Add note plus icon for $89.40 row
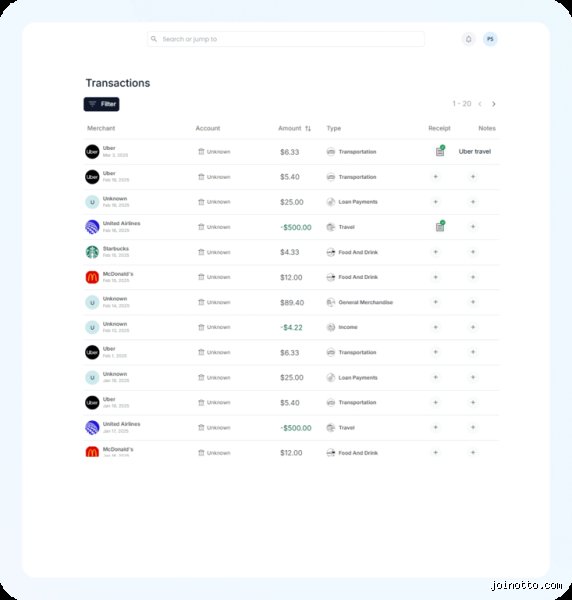Image resolution: width=572 pixels, height=600 pixels. pyautogui.click(x=473, y=302)
